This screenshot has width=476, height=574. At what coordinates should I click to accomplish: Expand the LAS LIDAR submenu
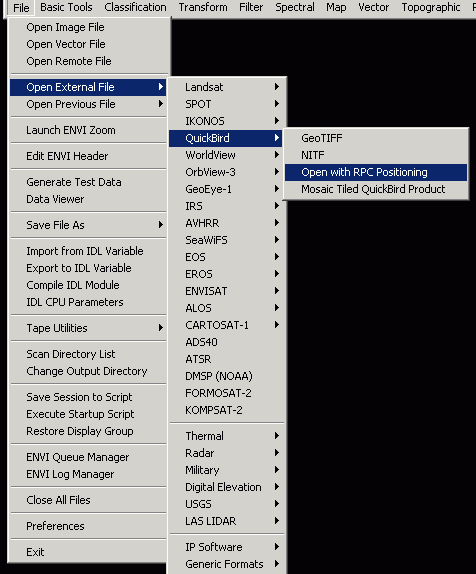[x=226, y=521]
